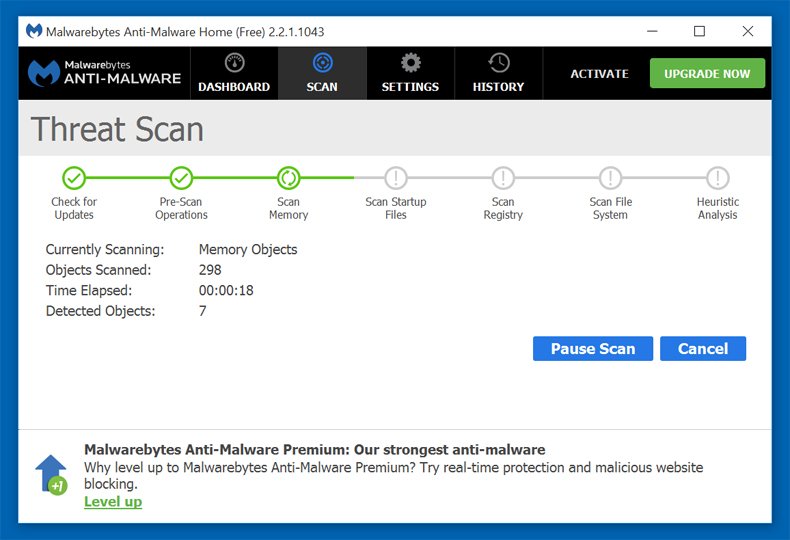Viewport: 790px width, 540px height.
Task: Click the Scan Registry pending icon
Action: coord(503,178)
